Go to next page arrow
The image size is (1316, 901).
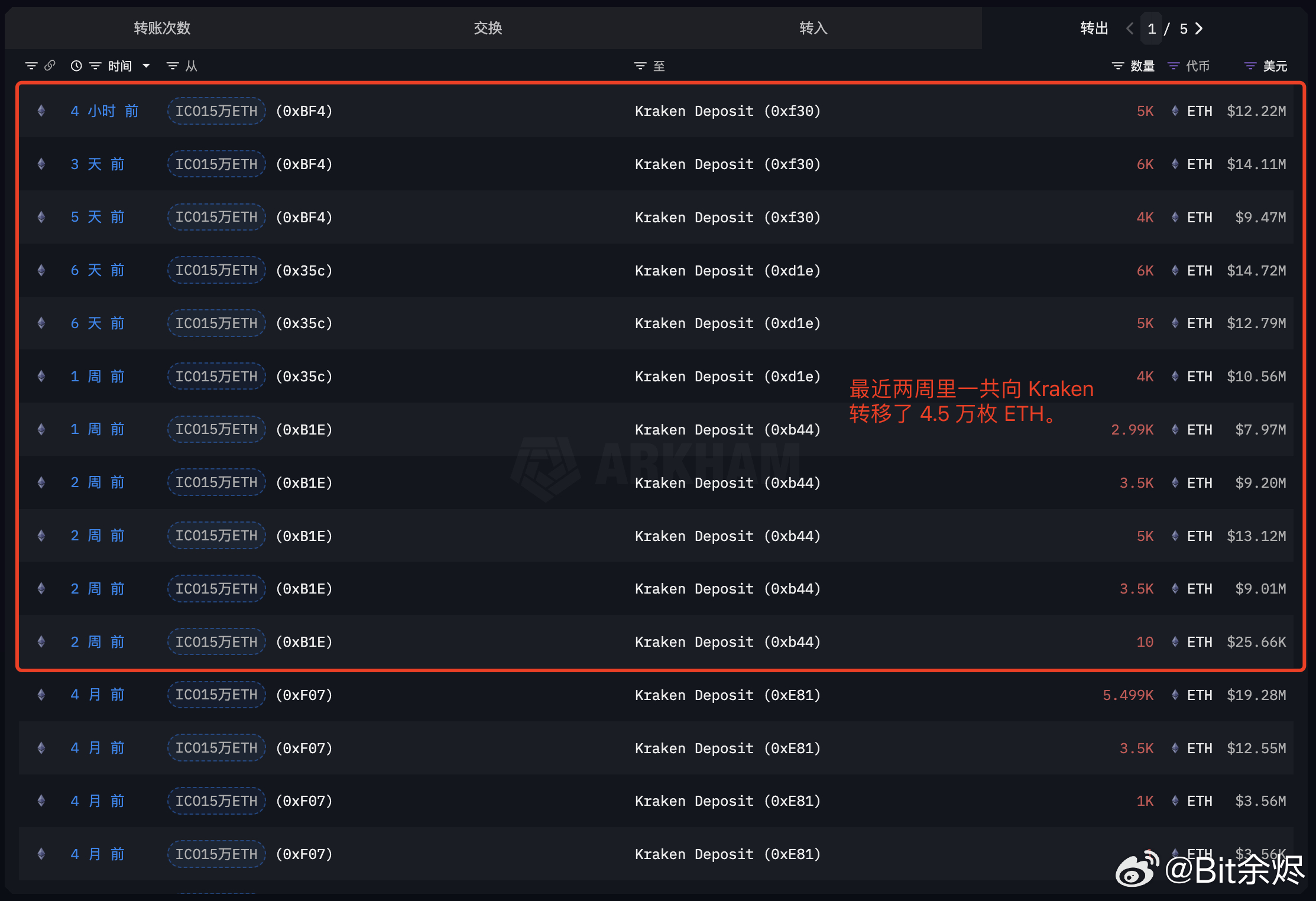tap(1200, 28)
